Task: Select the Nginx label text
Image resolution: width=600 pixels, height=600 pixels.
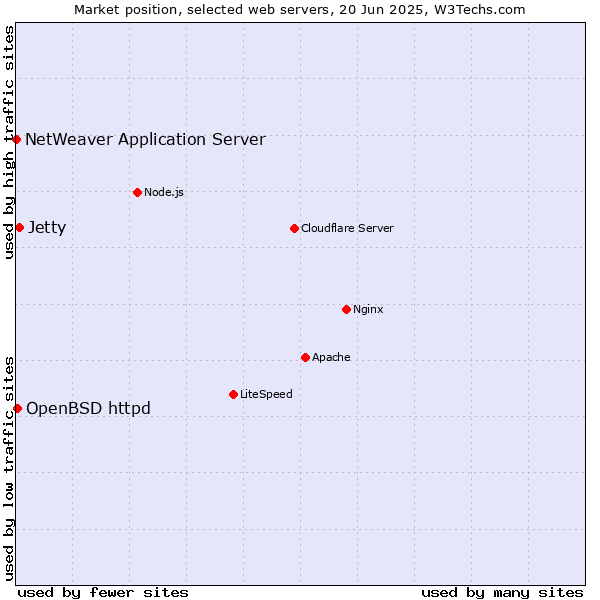Action: 368,309
